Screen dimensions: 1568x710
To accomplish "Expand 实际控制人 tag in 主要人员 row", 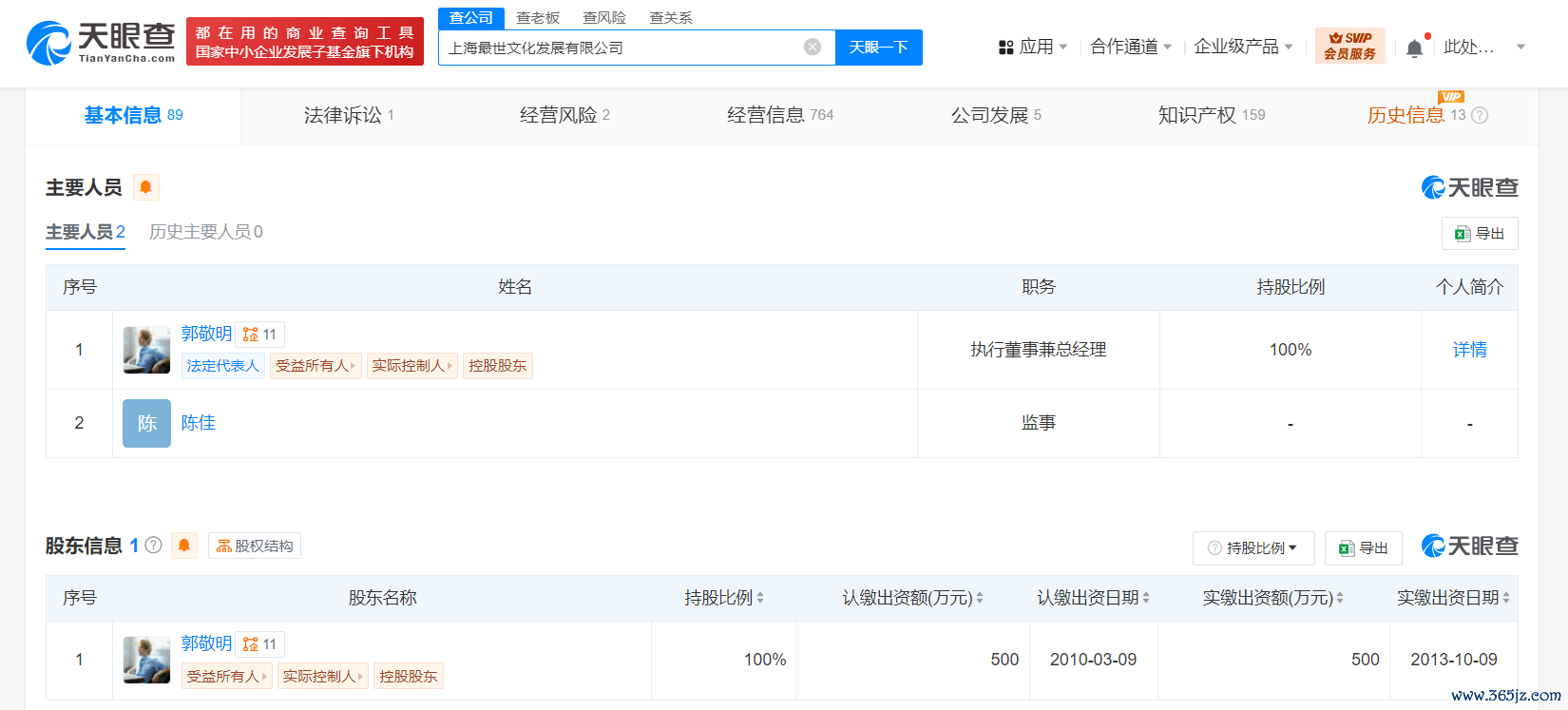I will tap(411, 366).
